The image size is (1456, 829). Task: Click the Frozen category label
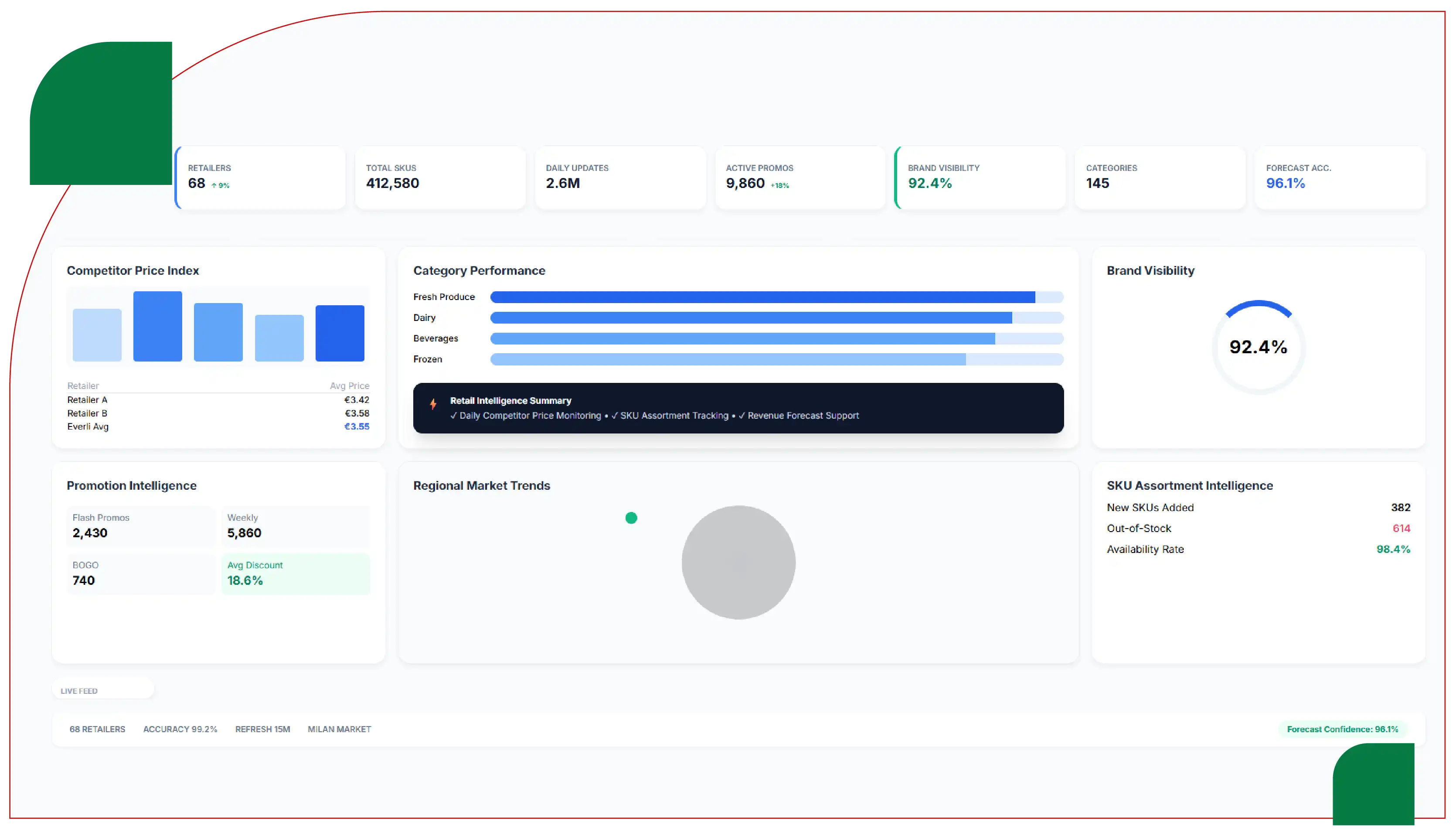coord(428,359)
